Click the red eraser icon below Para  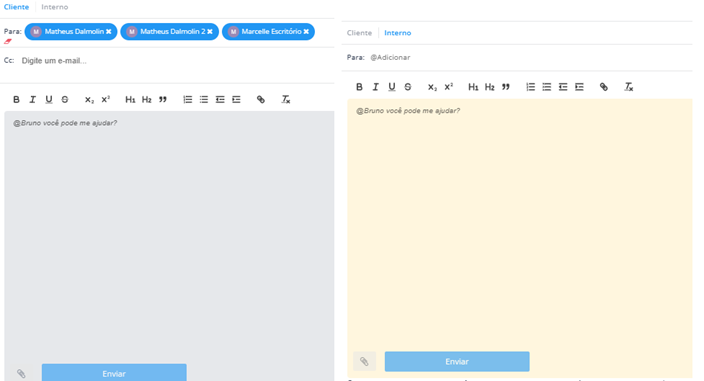[8, 41]
